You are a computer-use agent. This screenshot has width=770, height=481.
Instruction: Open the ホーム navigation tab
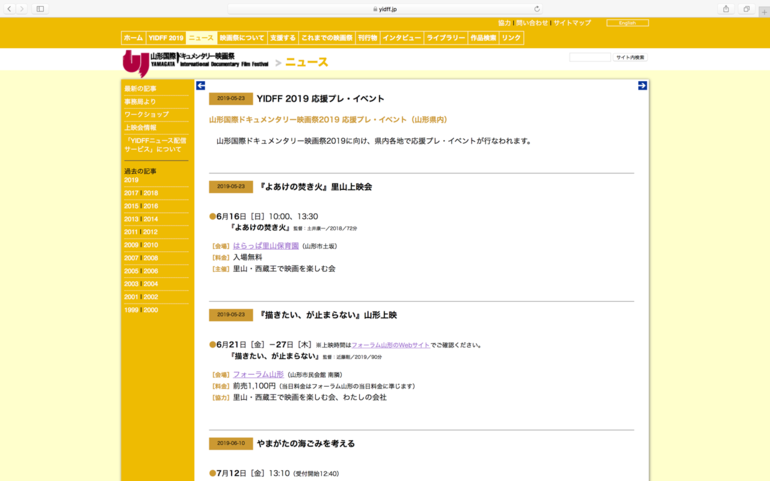point(133,38)
